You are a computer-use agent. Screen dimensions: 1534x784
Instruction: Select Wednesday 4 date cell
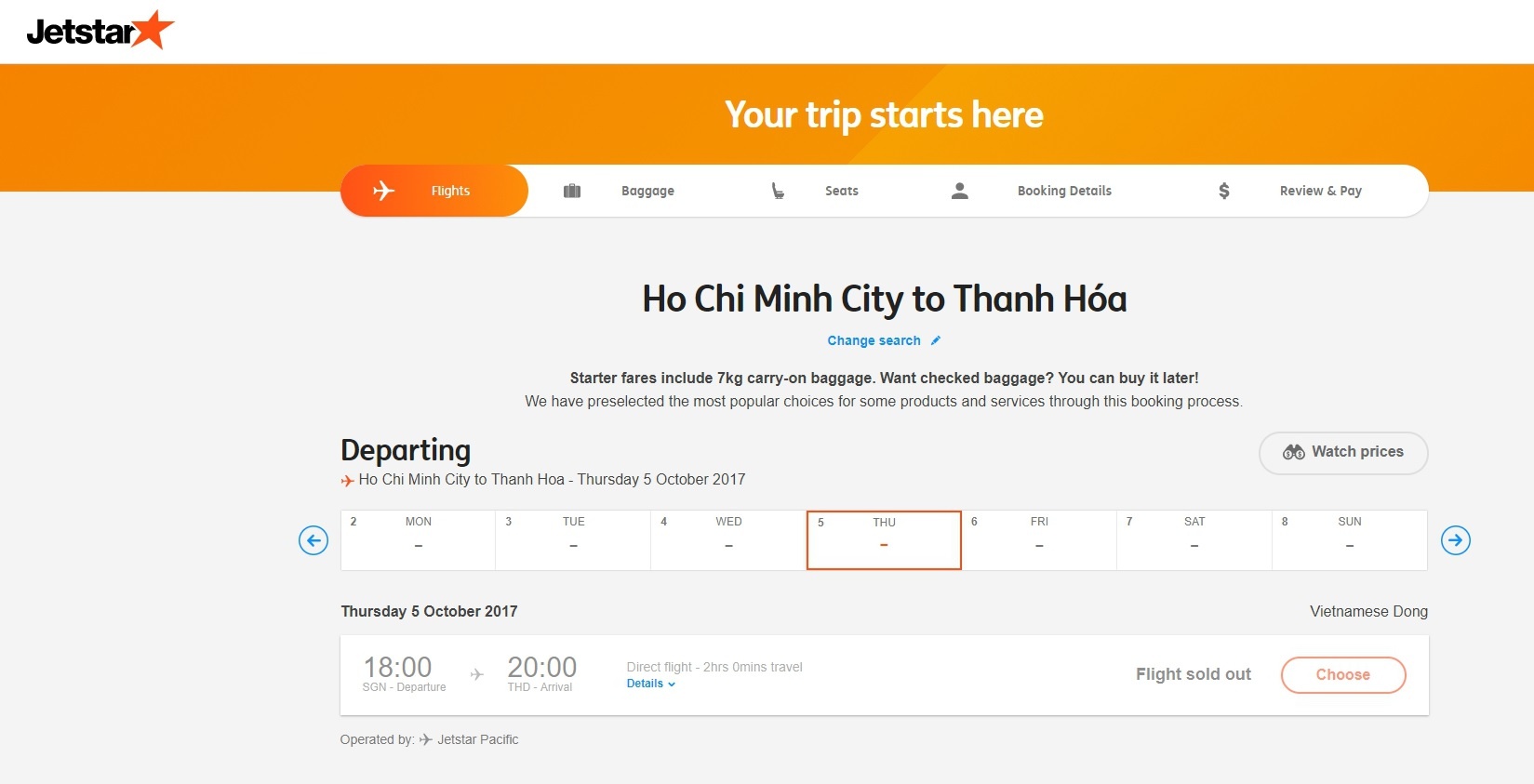(x=728, y=539)
